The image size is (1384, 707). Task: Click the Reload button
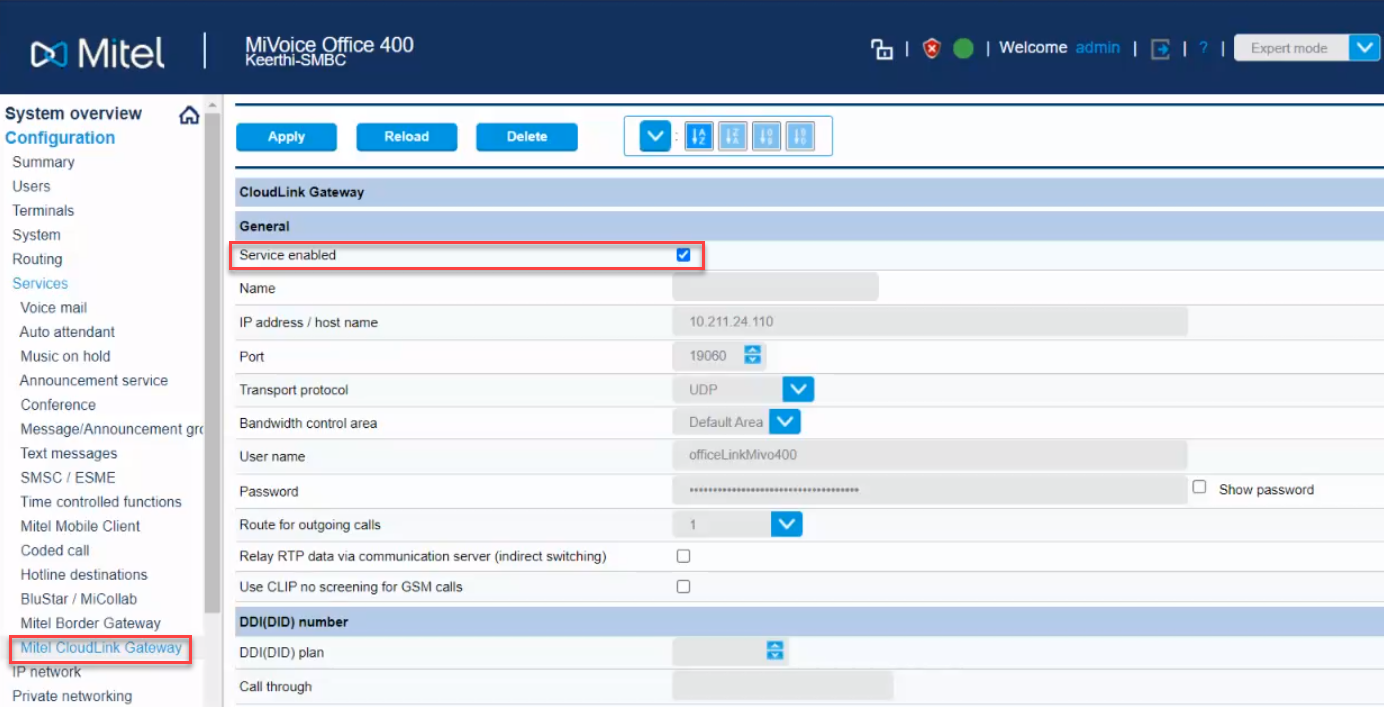(x=406, y=137)
